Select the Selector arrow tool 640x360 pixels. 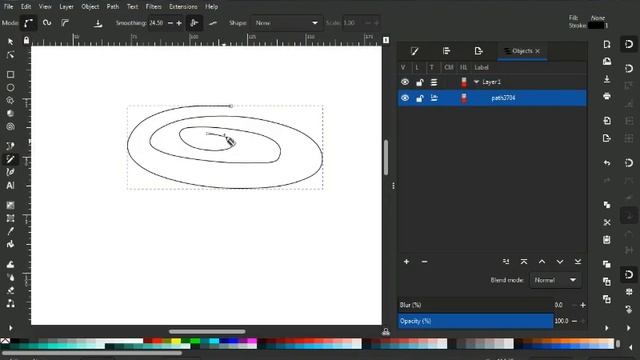coord(10,42)
